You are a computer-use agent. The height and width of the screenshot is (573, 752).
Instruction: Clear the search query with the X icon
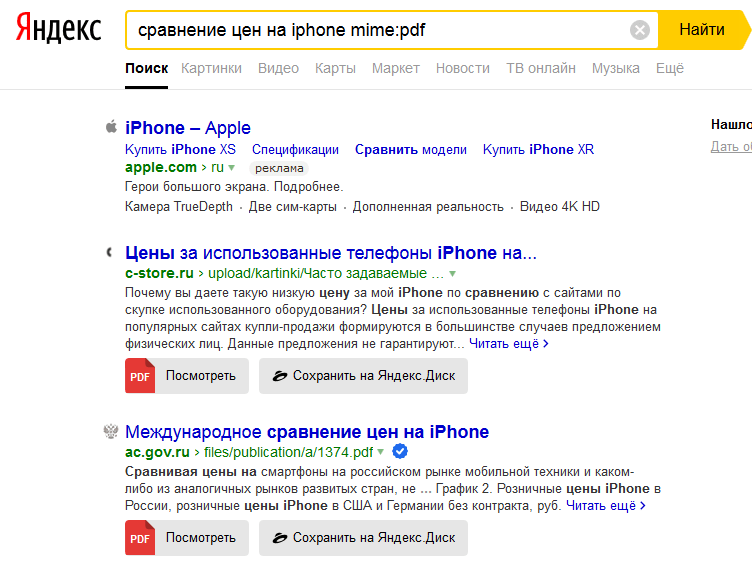click(x=640, y=30)
